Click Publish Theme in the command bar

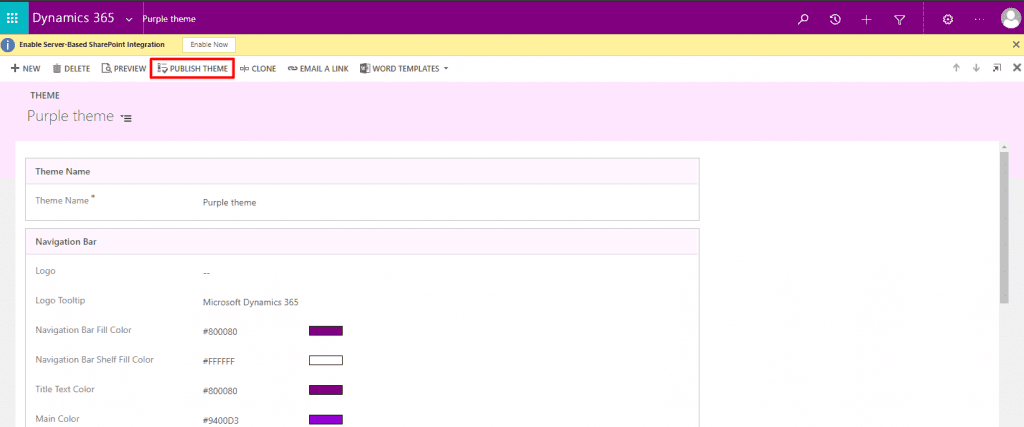point(192,69)
